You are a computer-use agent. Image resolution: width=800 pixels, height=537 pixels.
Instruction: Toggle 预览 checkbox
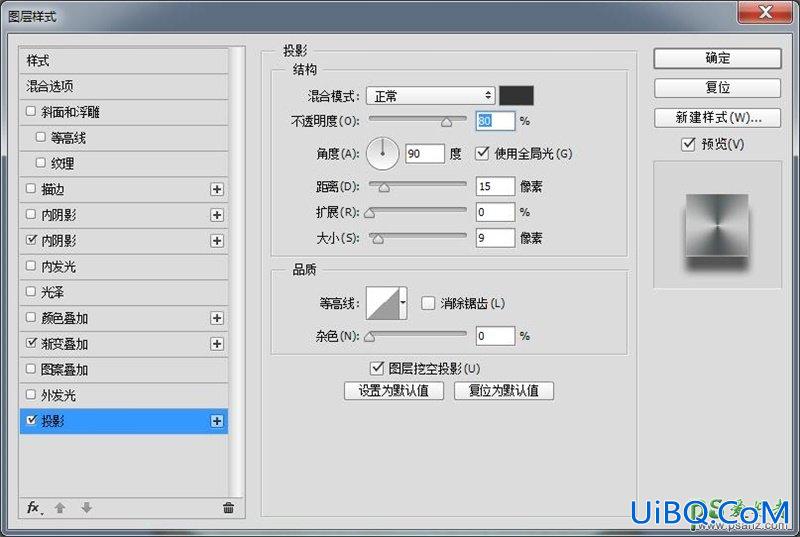[688, 144]
